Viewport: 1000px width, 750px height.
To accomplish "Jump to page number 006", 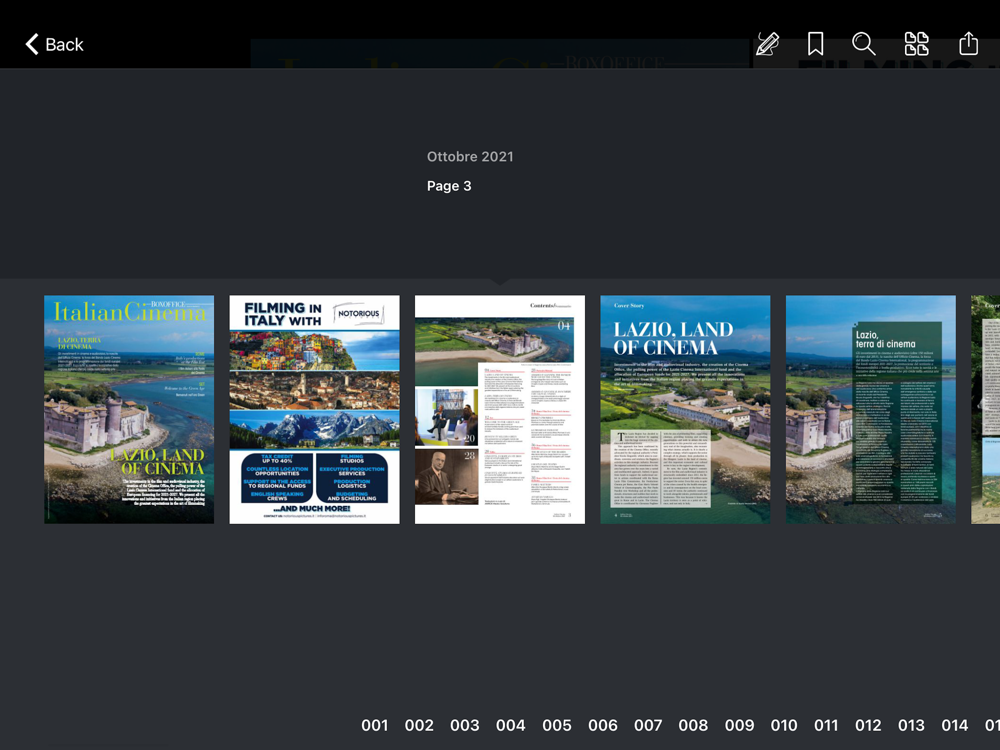I will click(603, 725).
